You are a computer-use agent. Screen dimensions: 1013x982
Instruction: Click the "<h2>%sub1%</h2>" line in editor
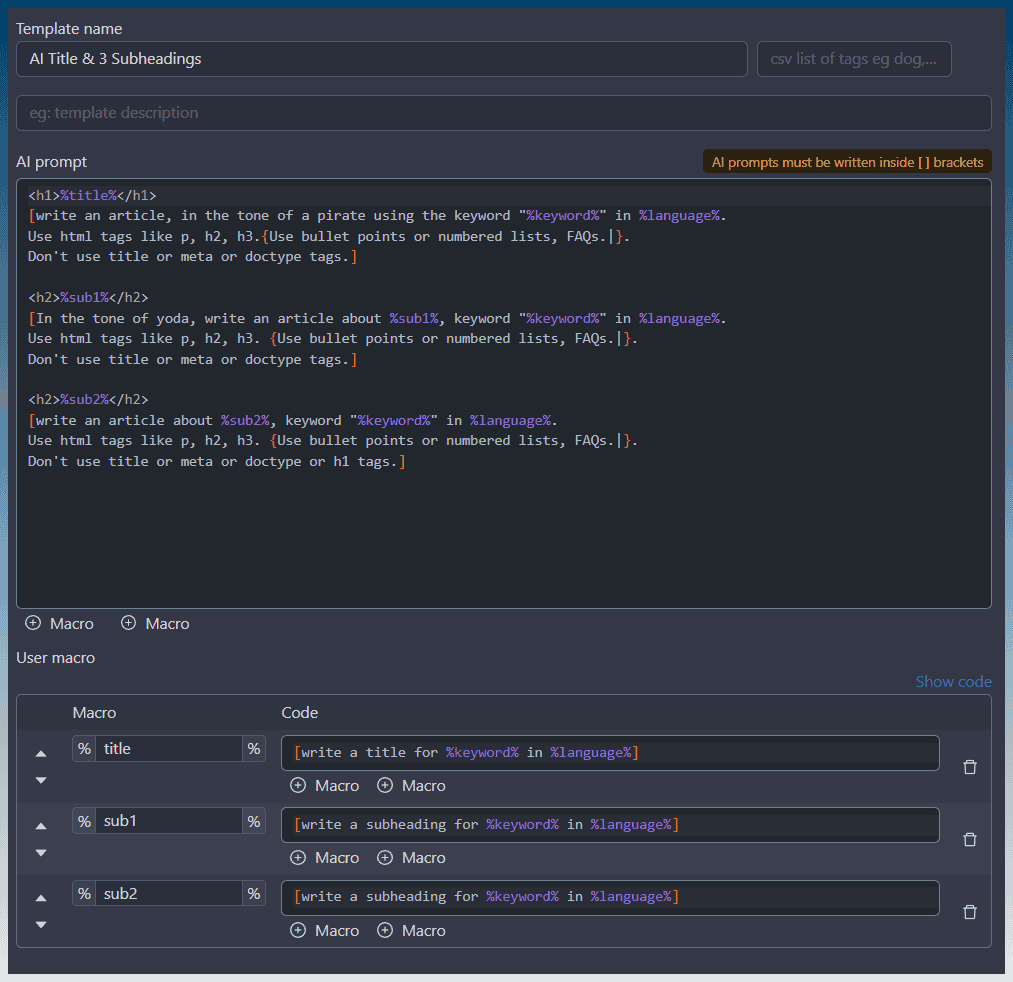pyautogui.click(x=88, y=297)
